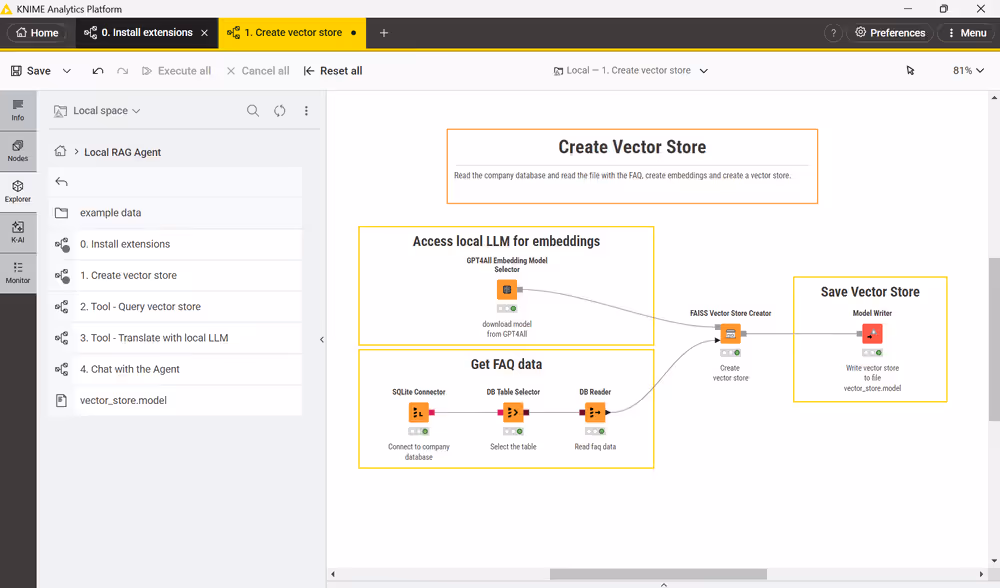Select the FAISS Vector Store Creator node
The image size is (1000, 588).
(x=731, y=334)
